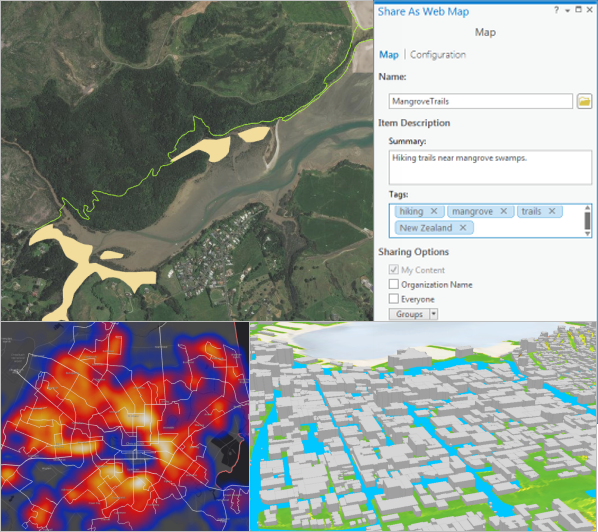Select the Map tab
The width and height of the screenshot is (598, 532).
[389, 55]
